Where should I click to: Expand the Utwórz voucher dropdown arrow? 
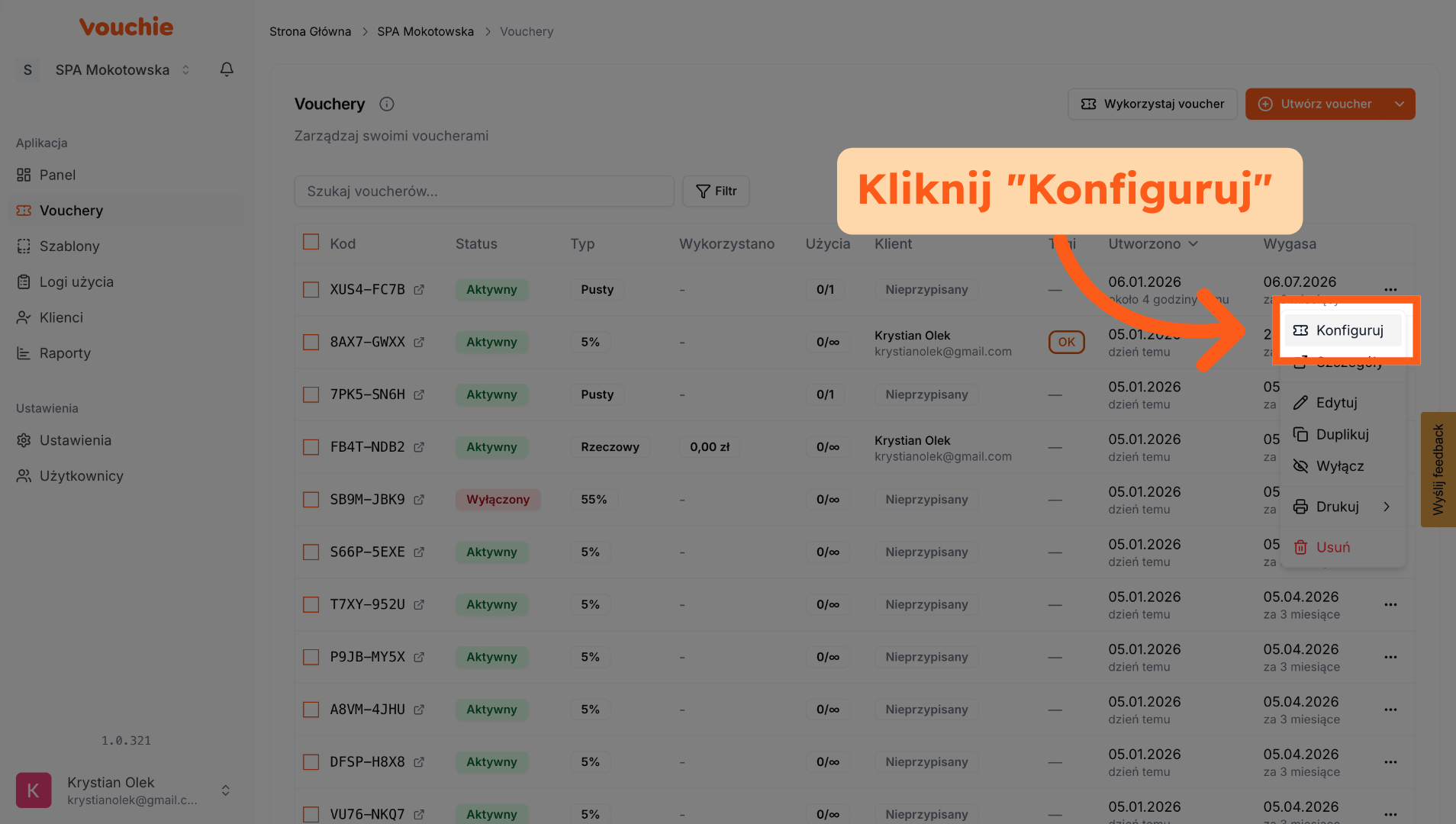[1399, 104]
